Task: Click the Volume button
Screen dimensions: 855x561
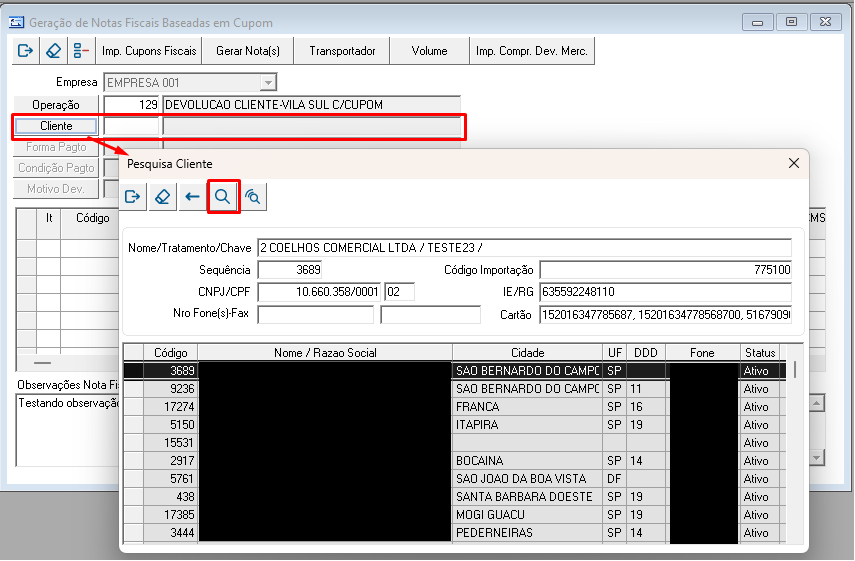Action: (x=430, y=51)
